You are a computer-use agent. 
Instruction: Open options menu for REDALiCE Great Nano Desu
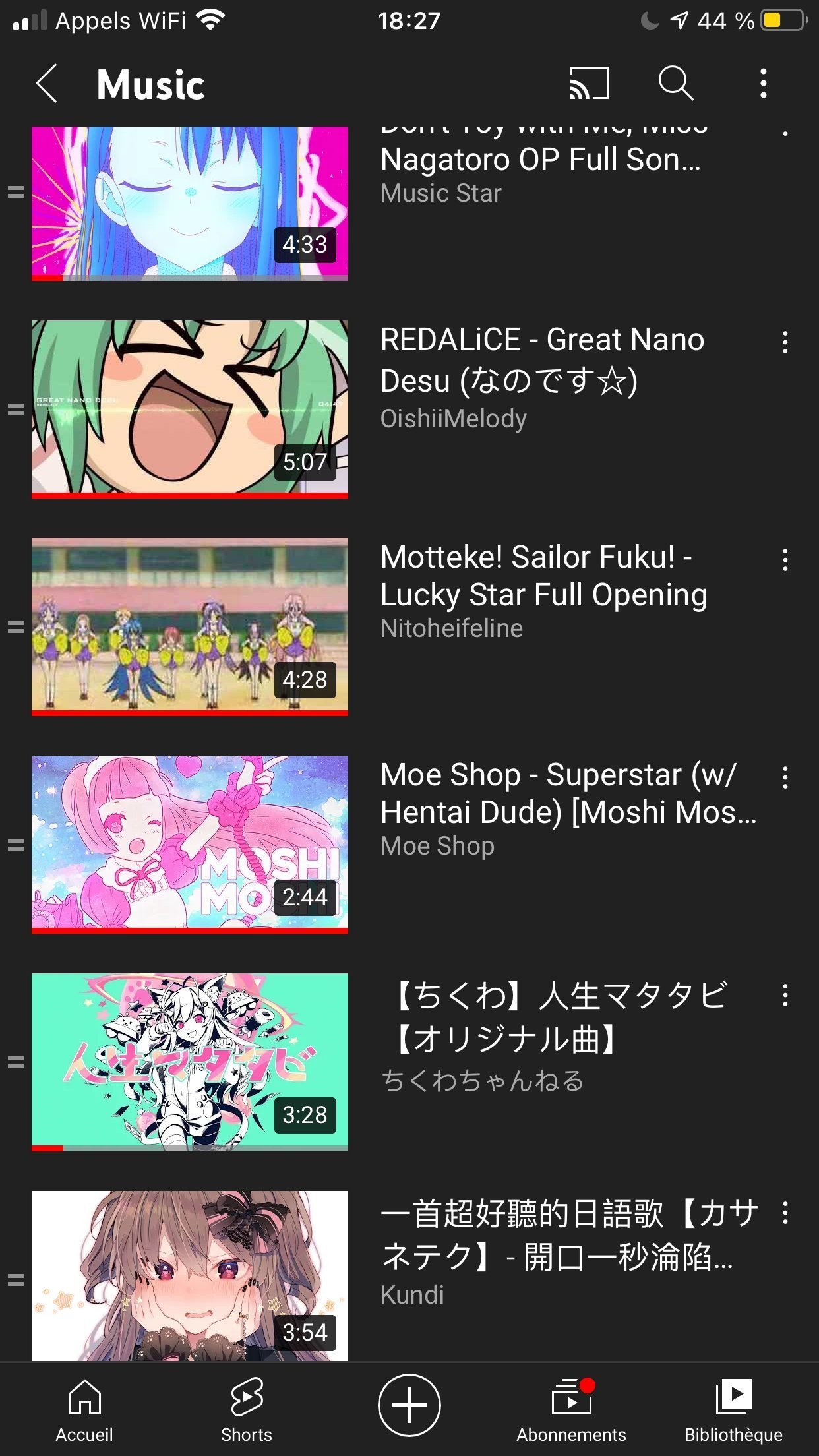[785, 342]
